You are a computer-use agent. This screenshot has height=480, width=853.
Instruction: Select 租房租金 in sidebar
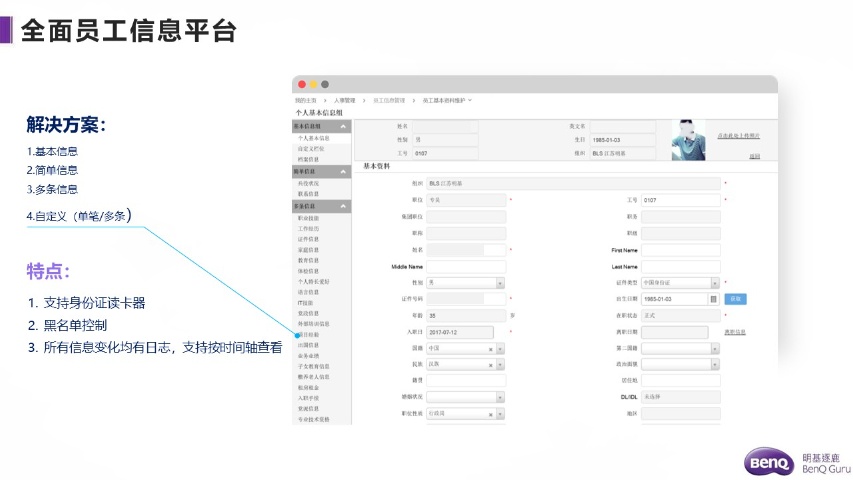(x=308, y=387)
